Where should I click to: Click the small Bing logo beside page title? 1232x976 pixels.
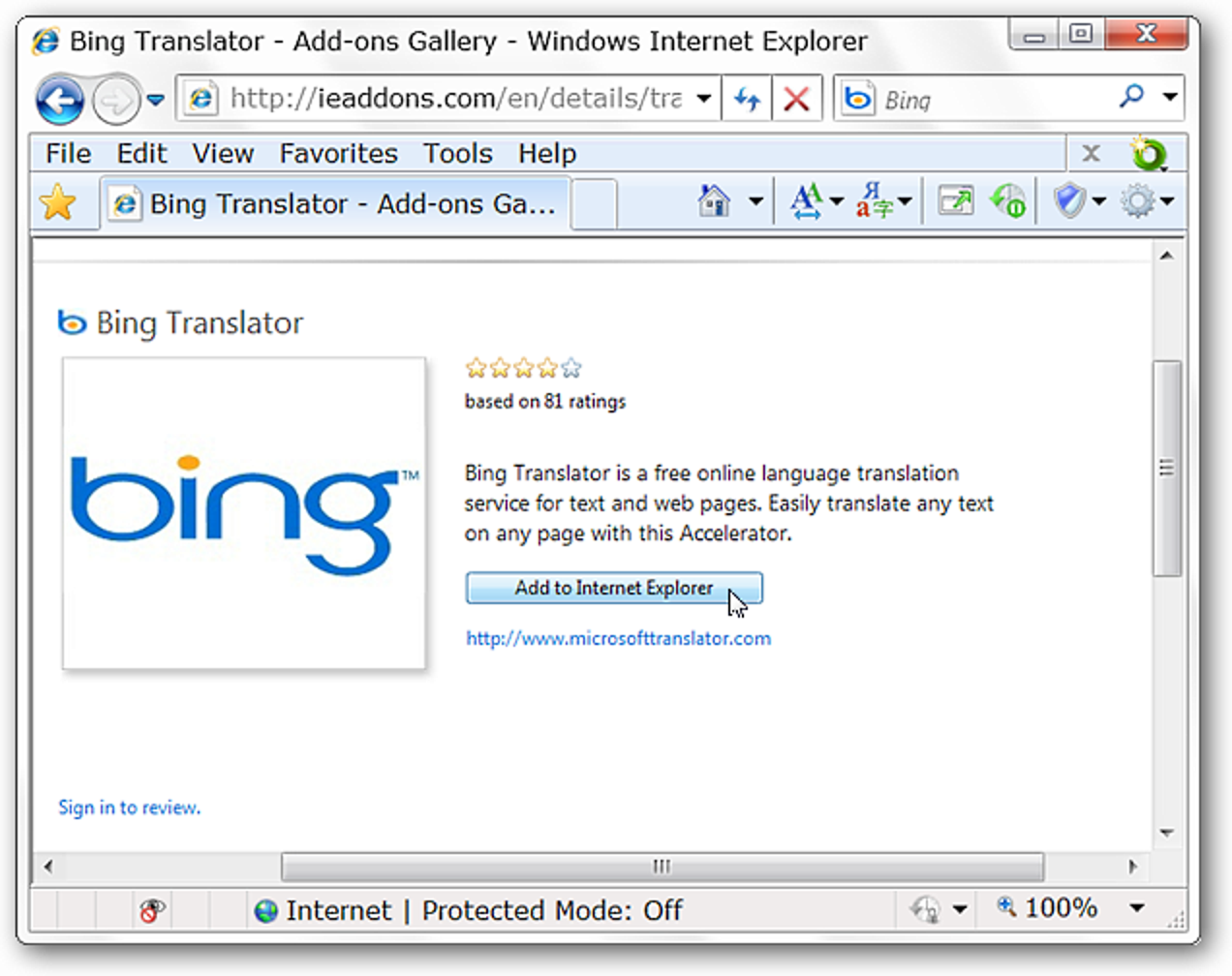(x=72, y=322)
